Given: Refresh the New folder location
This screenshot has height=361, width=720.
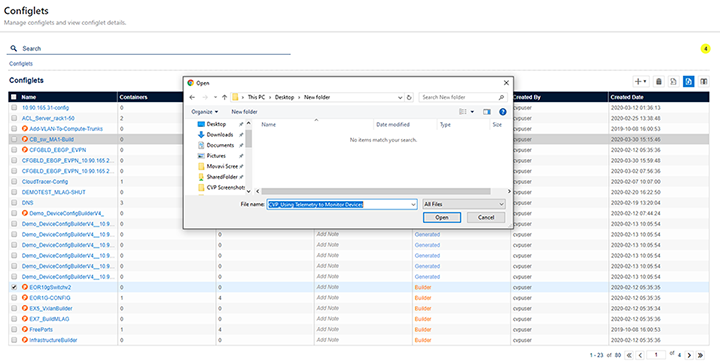Looking at the screenshot, I should 409,97.
